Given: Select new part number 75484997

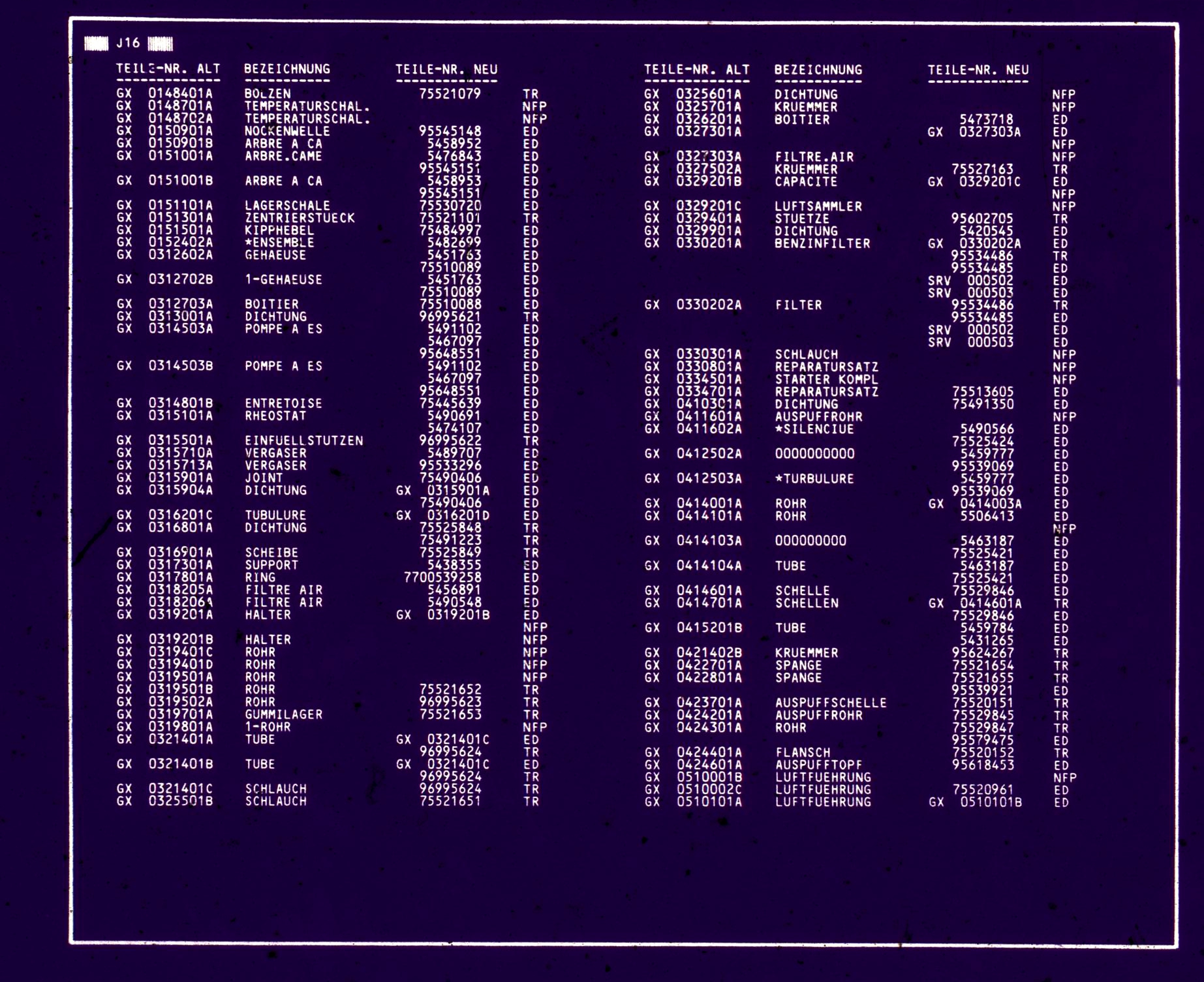Looking at the screenshot, I should tap(450, 230).
